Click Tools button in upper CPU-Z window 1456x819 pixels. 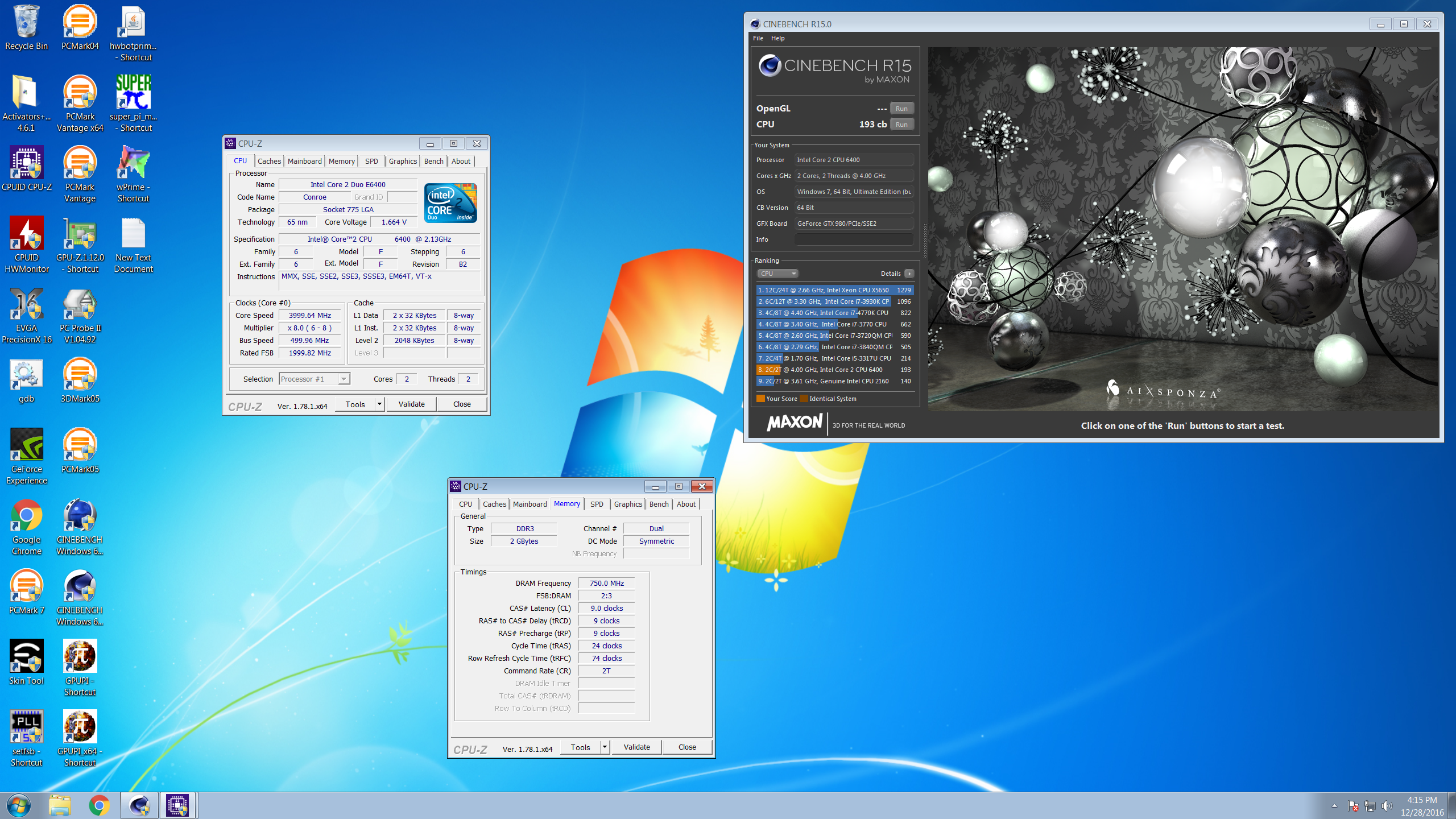click(355, 404)
